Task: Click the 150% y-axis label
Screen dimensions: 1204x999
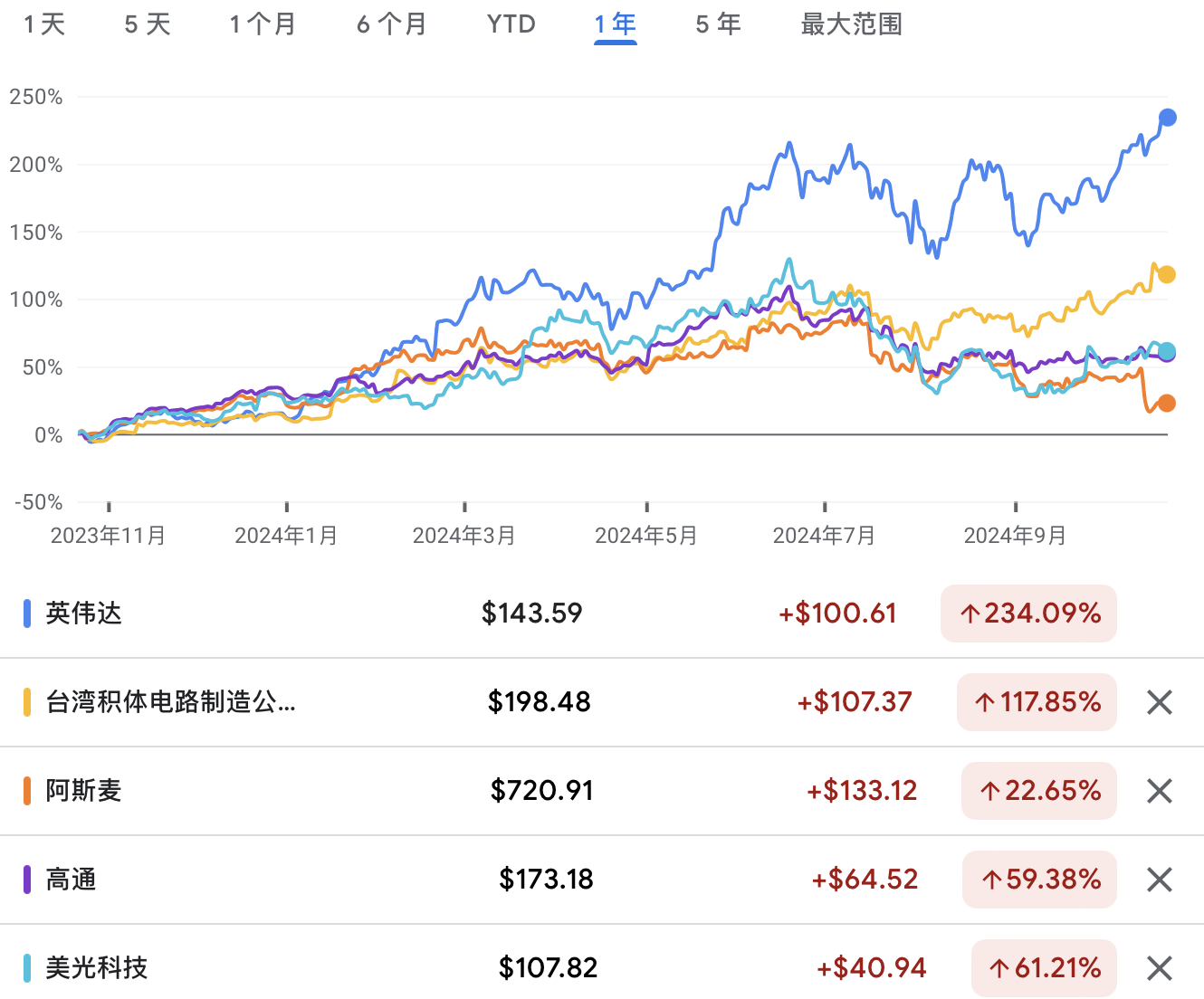Action: [x=36, y=233]
